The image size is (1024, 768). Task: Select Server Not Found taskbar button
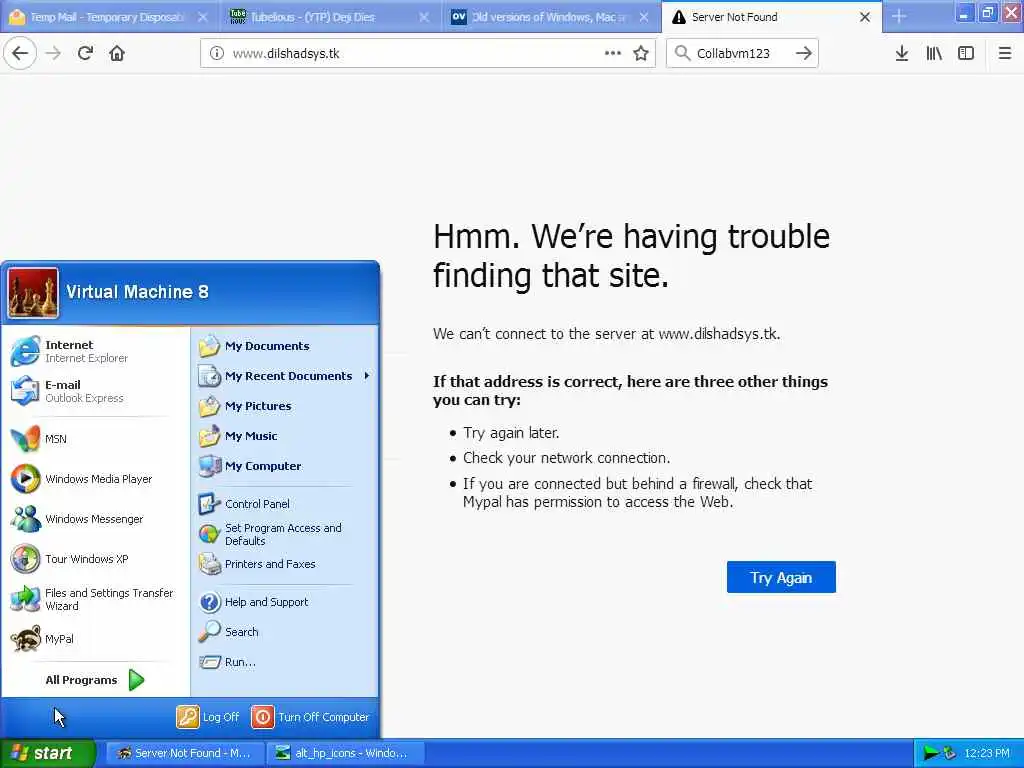click(x=185, y=753)
